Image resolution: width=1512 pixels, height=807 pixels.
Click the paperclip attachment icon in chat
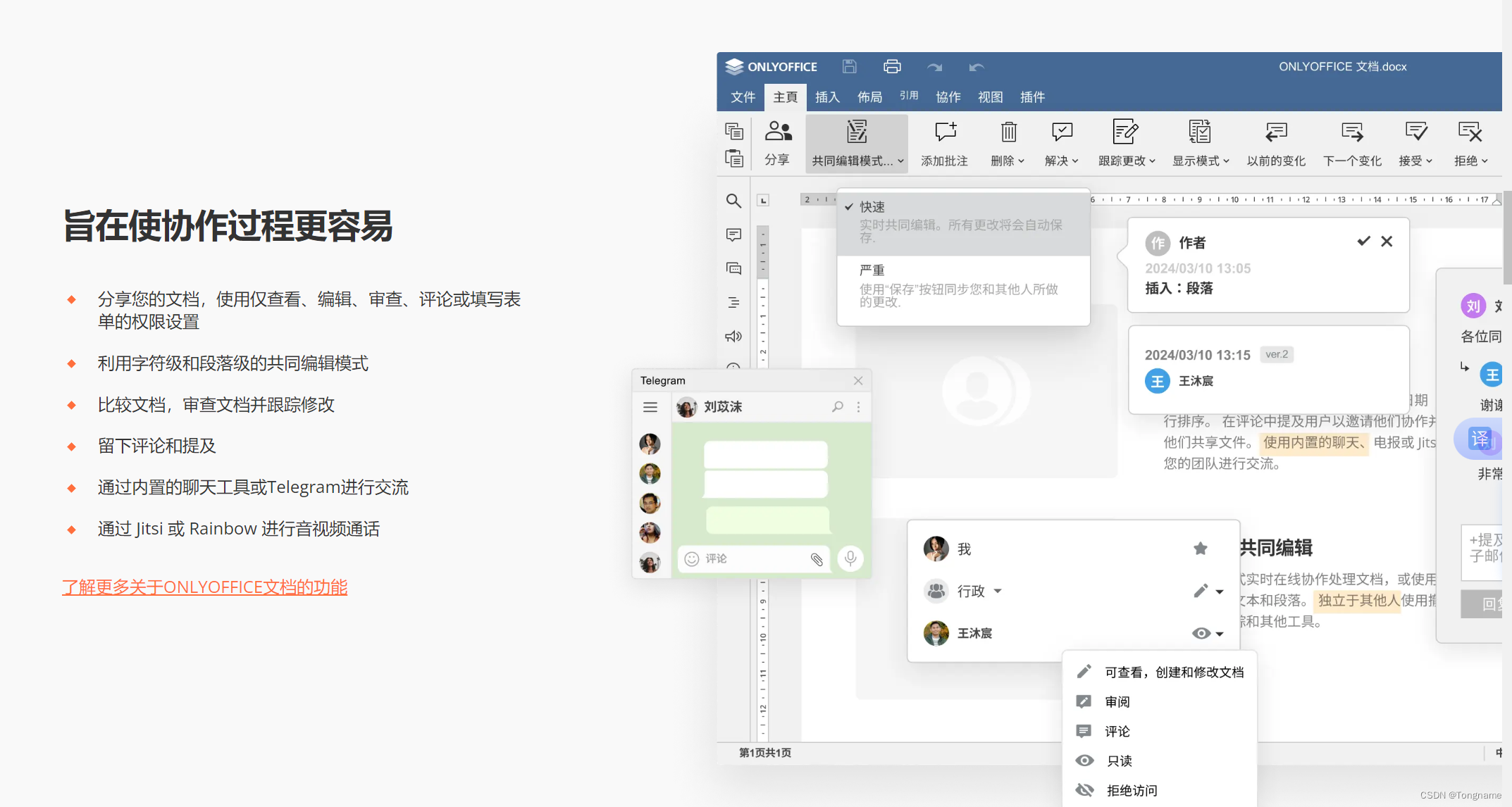(817, 559)
